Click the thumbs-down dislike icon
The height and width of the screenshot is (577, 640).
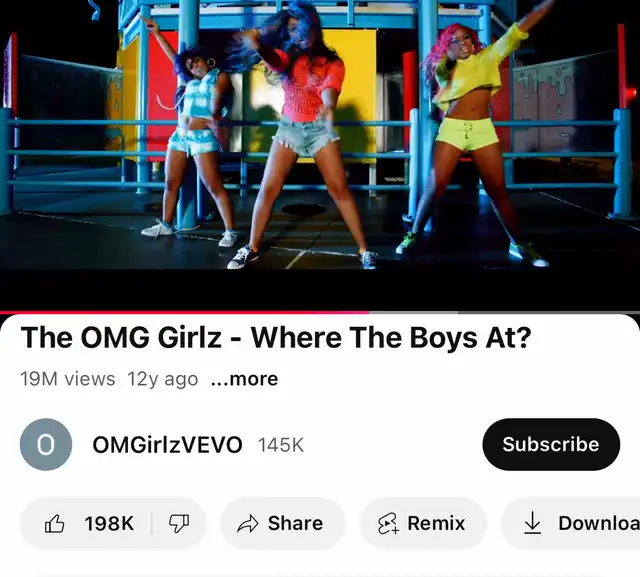tap(179, 524)
